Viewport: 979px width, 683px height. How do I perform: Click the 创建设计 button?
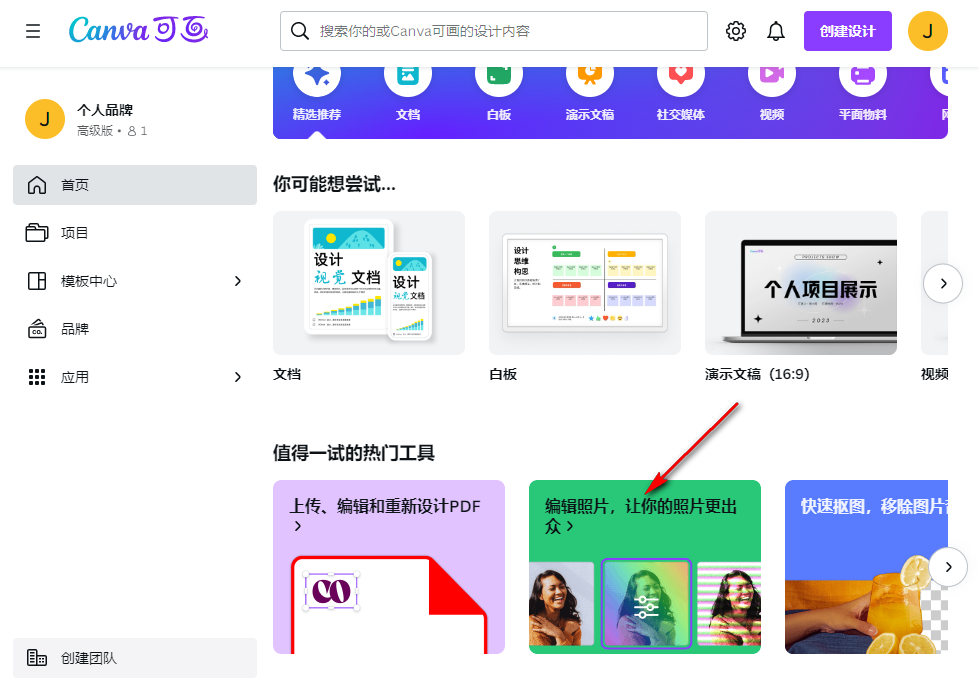[x=847, y=30]
